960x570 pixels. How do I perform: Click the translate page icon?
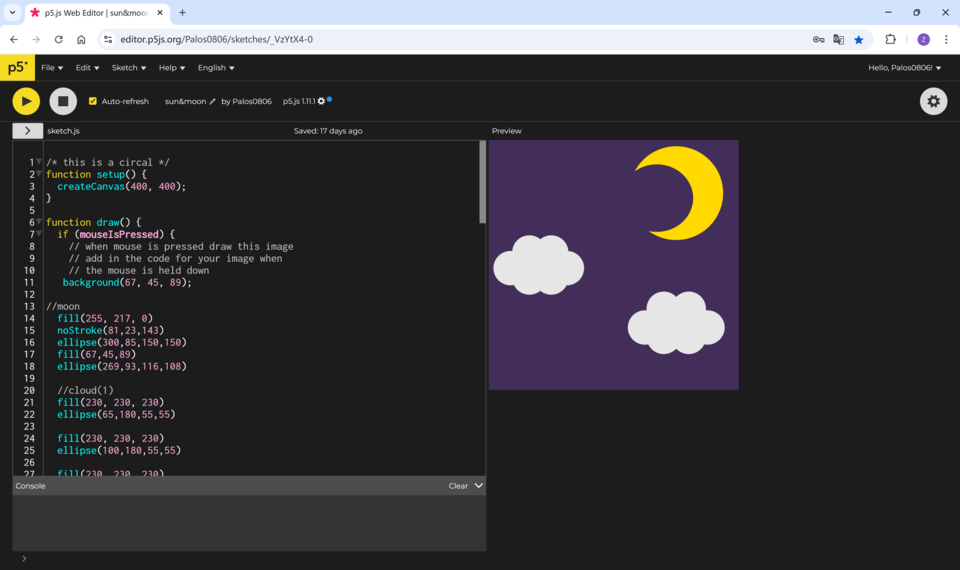[x=838, y=40]
